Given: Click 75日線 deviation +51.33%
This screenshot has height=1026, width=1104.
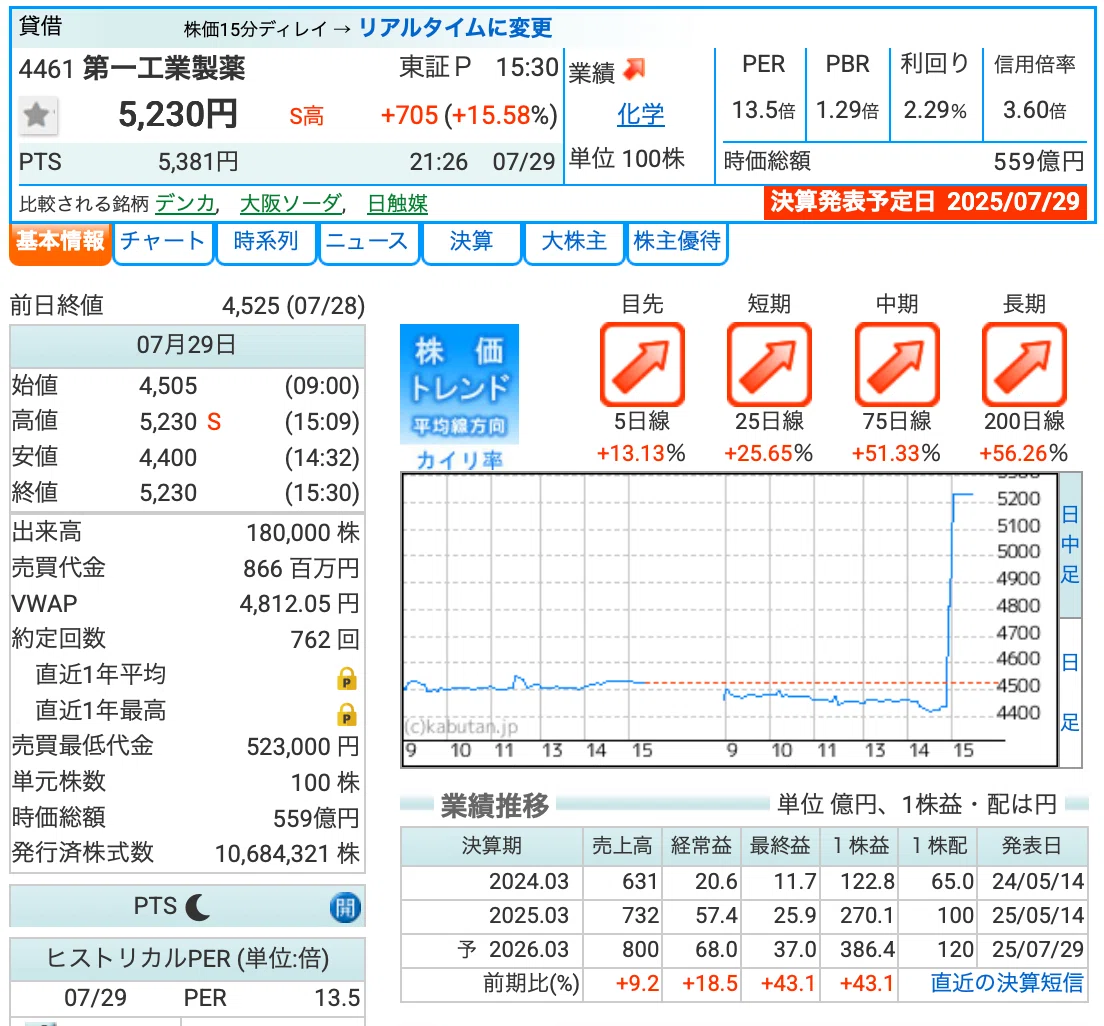Looking at the screenshot, I should tap(896, 453).
